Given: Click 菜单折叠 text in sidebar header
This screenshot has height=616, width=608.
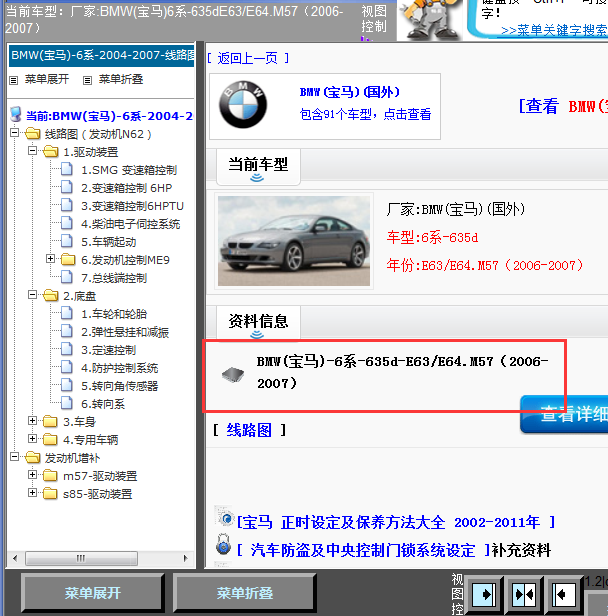Looking at the screenshot, I should (121, 79).
